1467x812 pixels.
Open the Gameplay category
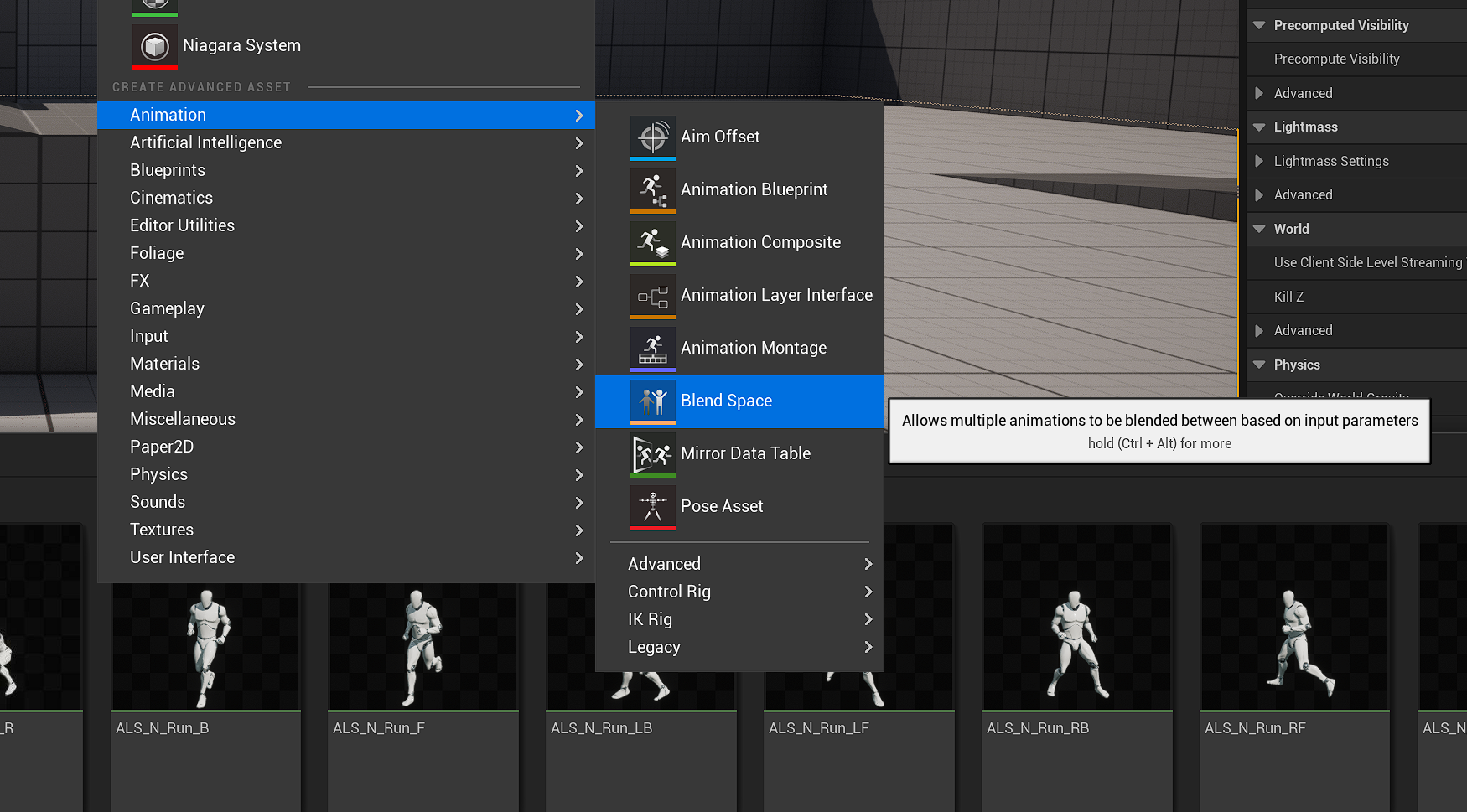[x=346, y=308]
